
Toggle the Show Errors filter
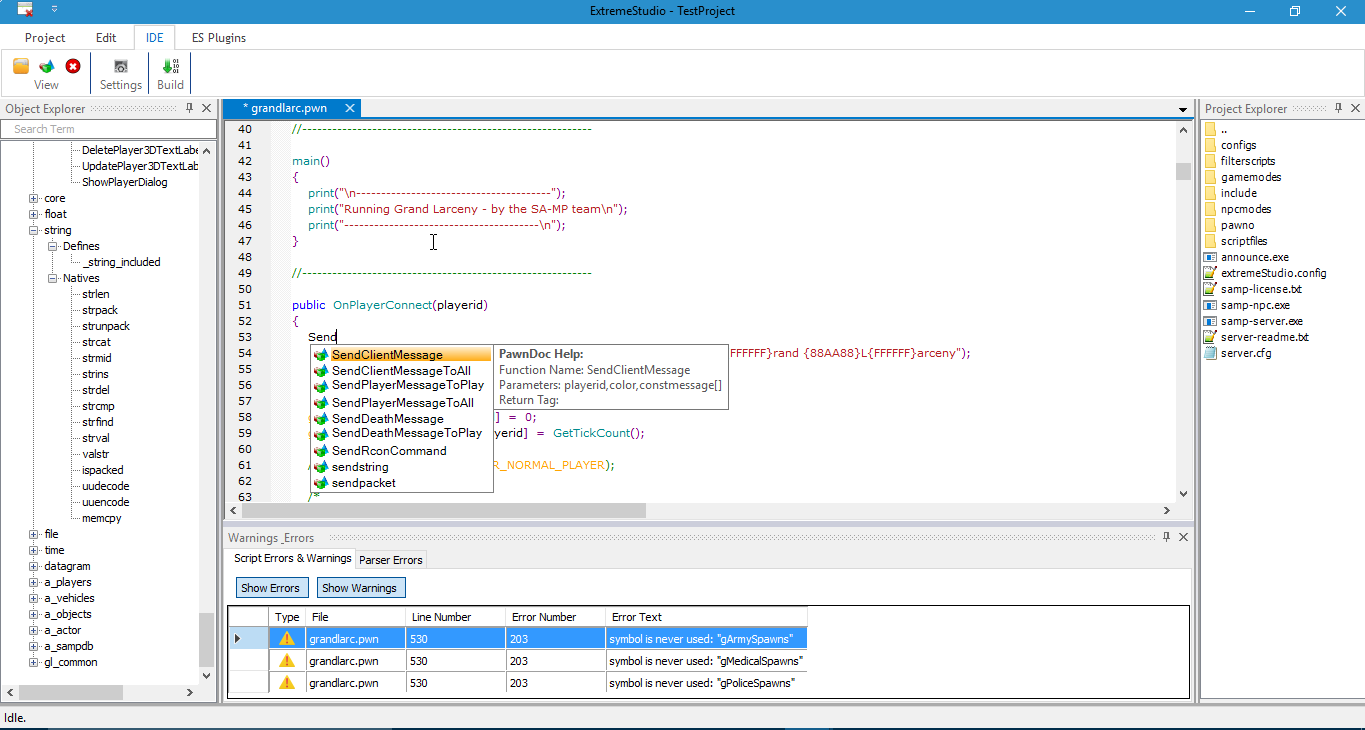tap(270, 588)
